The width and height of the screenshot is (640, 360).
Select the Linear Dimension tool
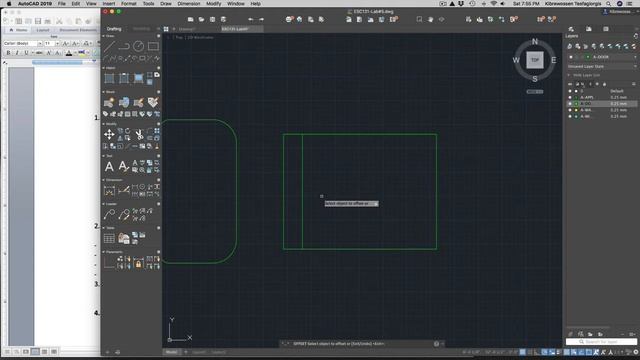click(109, 191)
